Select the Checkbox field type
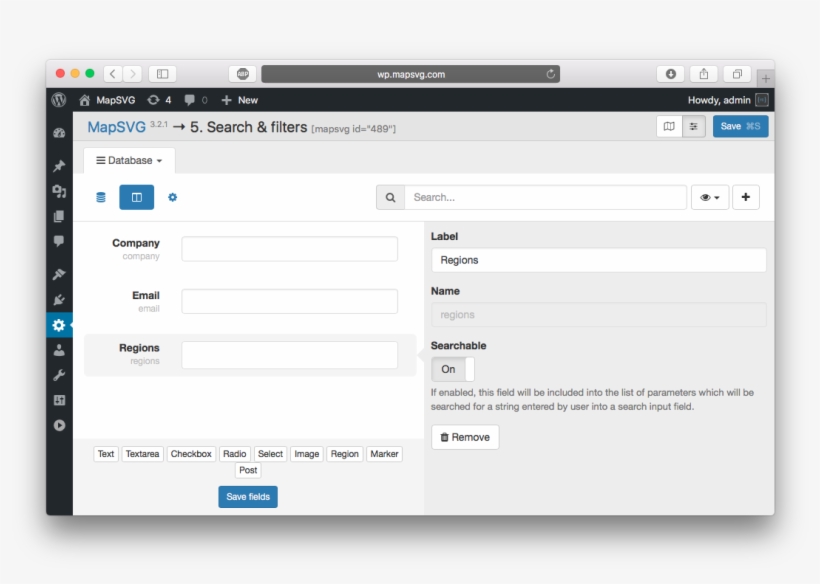 click(x=190, y=453)
